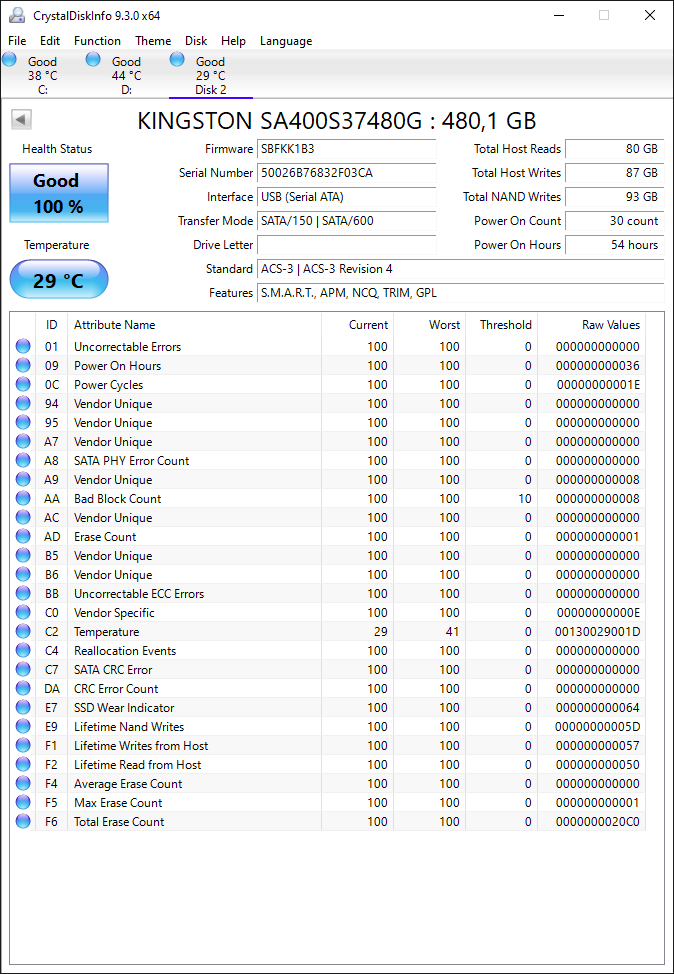This screenshot has height=974, width=674.
Task: Click status orb for Power Cycles row
Action: (23, 384)
